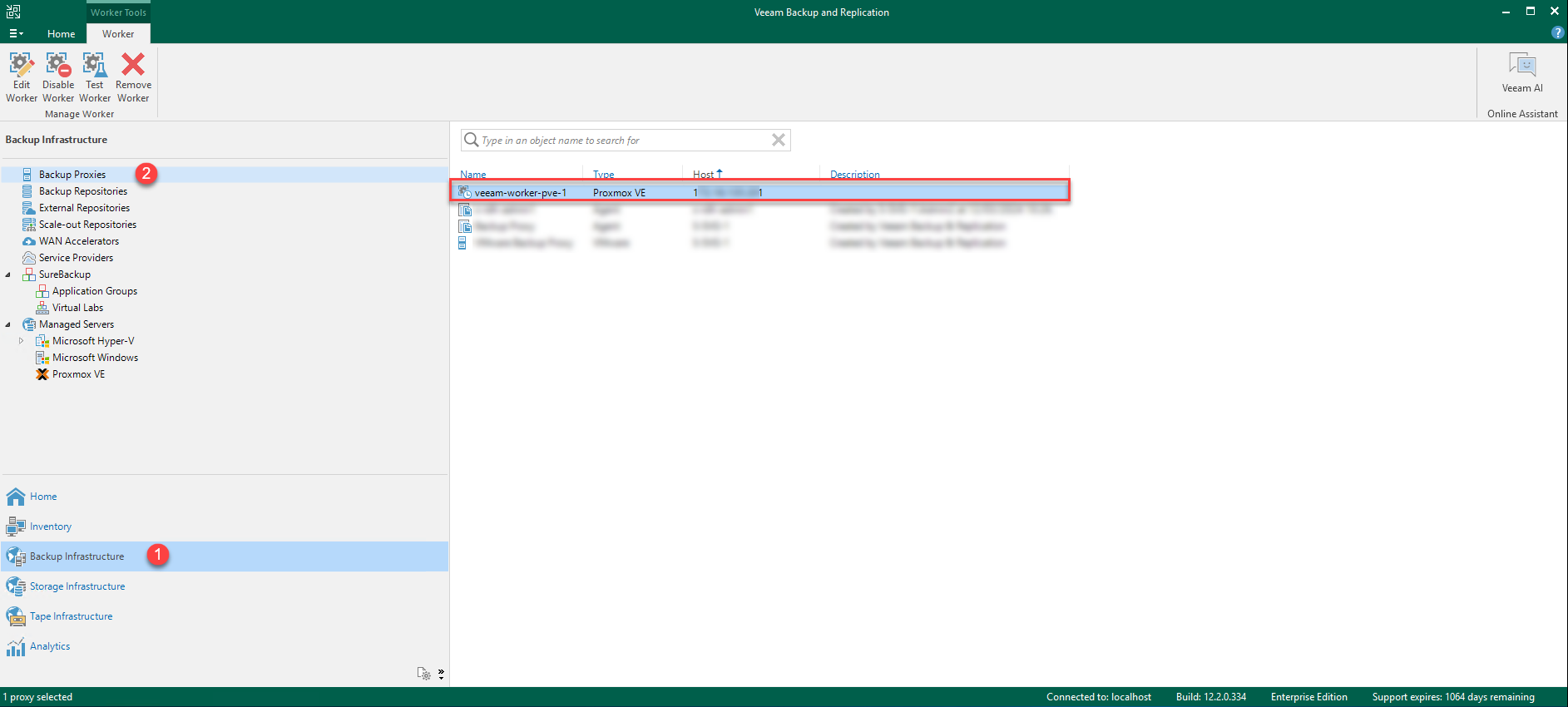The image size is (1568, 707).
Task: Click the Edit Worker ribbon icon
Action: pyautogui.click(x=22, y=65)
